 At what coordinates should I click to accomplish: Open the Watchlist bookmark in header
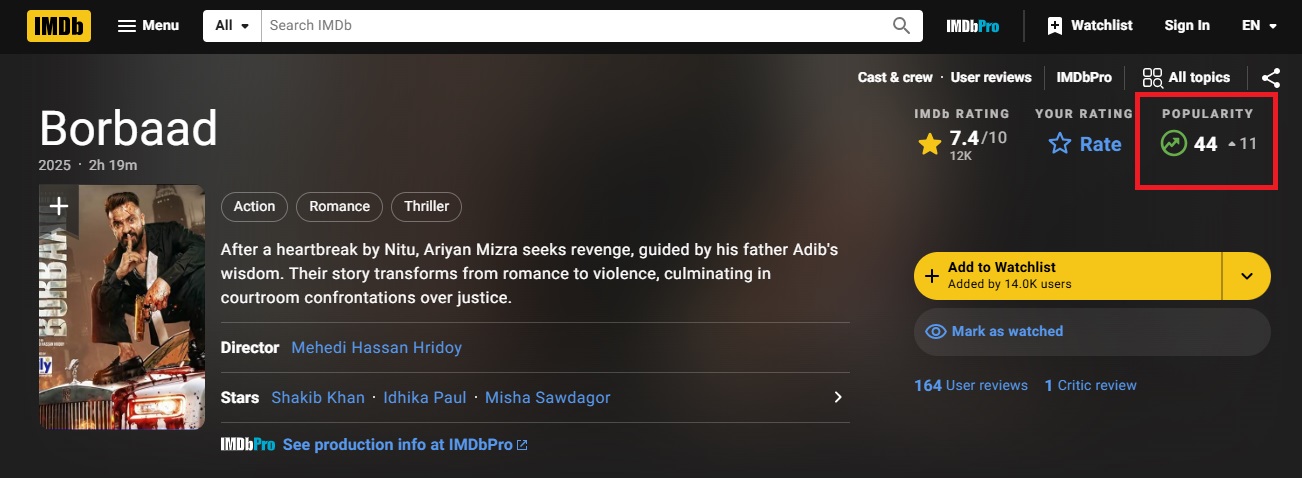tap(1089, 26)
